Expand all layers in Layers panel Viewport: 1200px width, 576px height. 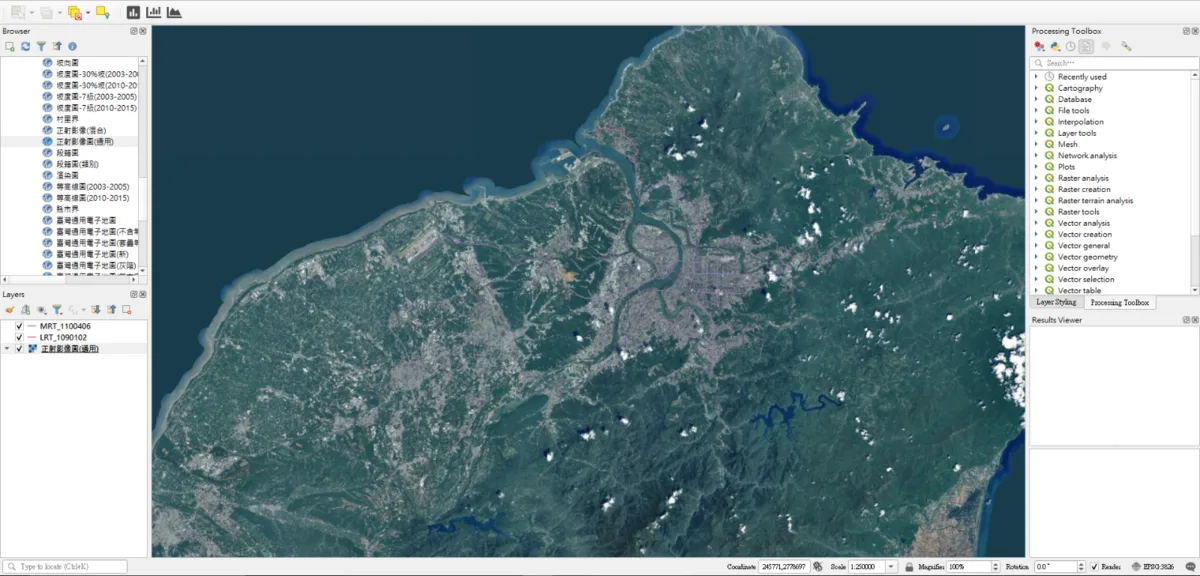(98, 310)
